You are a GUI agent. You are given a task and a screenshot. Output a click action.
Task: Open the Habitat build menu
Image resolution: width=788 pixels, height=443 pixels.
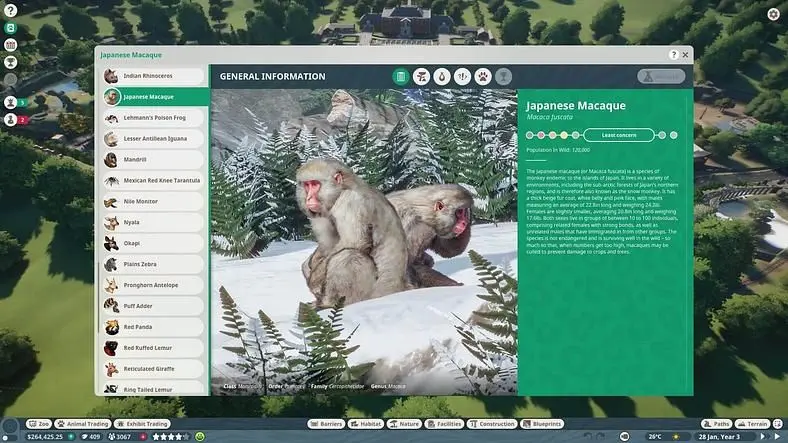(366, 424)
